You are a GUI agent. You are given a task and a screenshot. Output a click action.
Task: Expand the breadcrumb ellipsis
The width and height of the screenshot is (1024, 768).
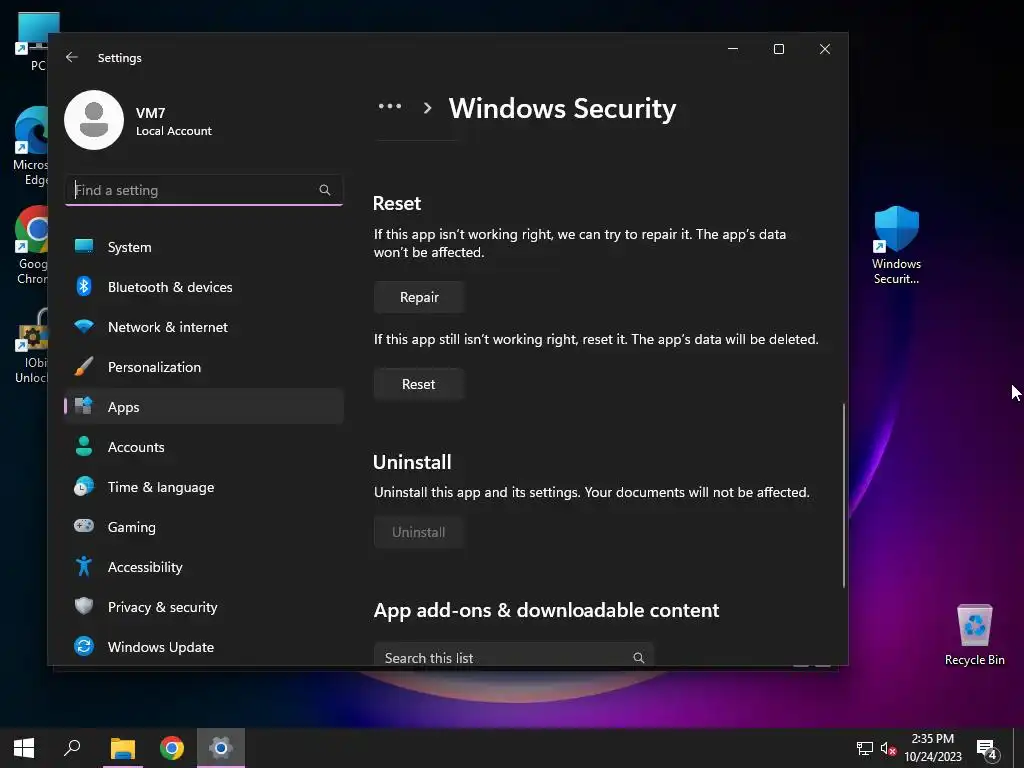point(390,106)
